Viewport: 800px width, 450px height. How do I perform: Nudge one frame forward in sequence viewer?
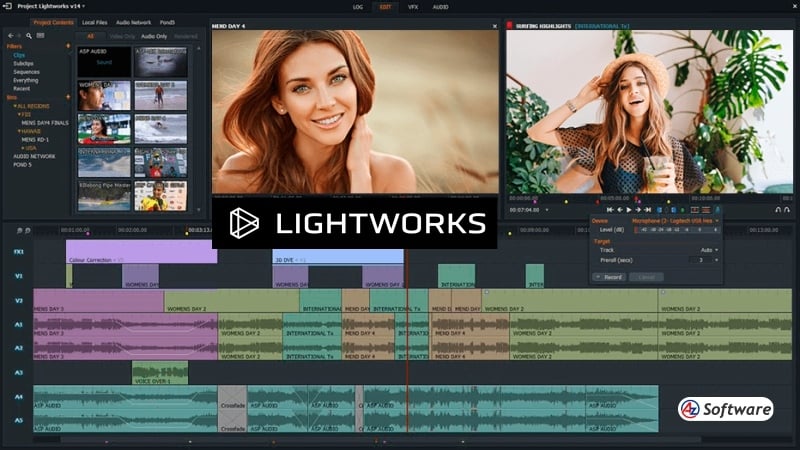tap(638, 210)
